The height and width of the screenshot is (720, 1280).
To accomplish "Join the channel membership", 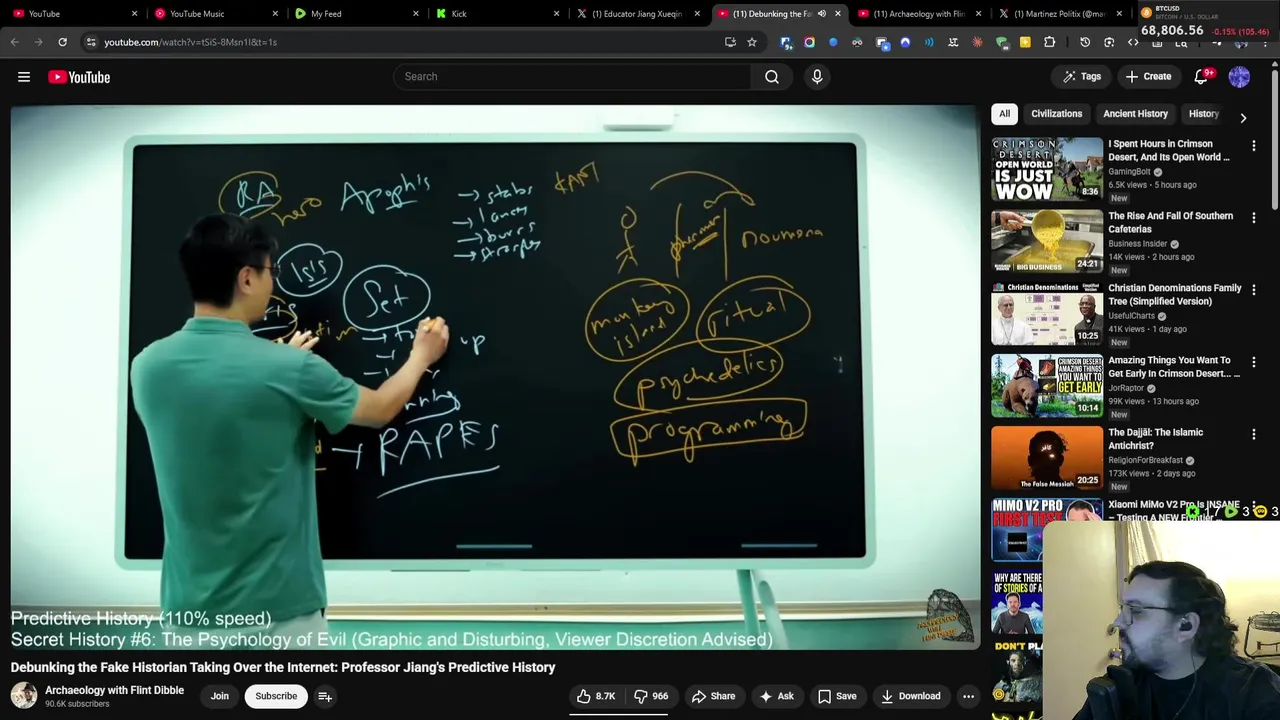I will click(x=220, y=696).
